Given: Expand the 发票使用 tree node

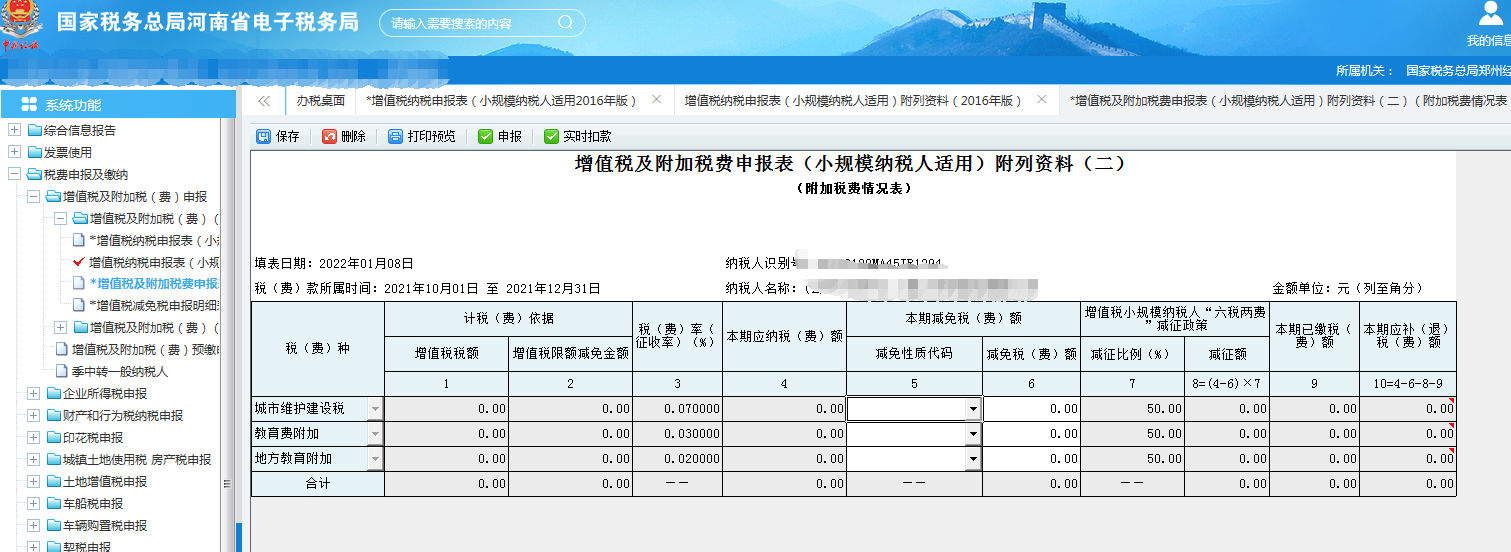Looking at the screenshot, I should (x=14, y=152).
